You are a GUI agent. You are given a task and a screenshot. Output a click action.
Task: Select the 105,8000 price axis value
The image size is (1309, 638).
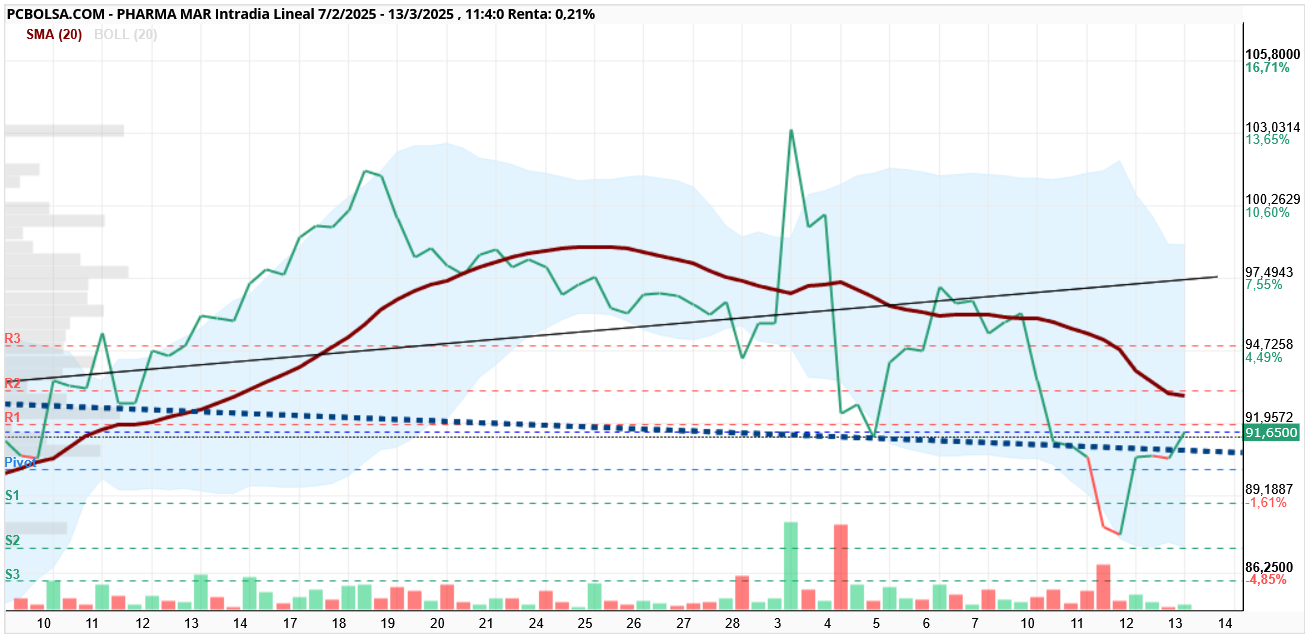click(x=1272, y=54)
